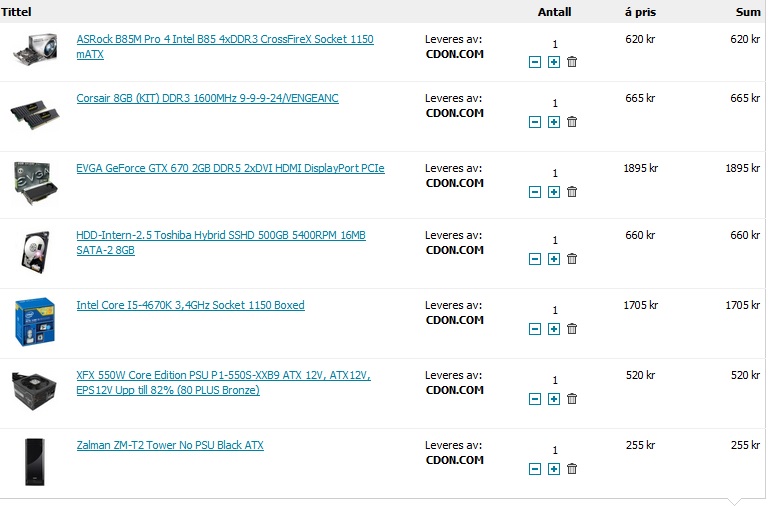Select the 620 kr unit price
Viewport: 772px width, 506px height.
(x=640, y=39)
